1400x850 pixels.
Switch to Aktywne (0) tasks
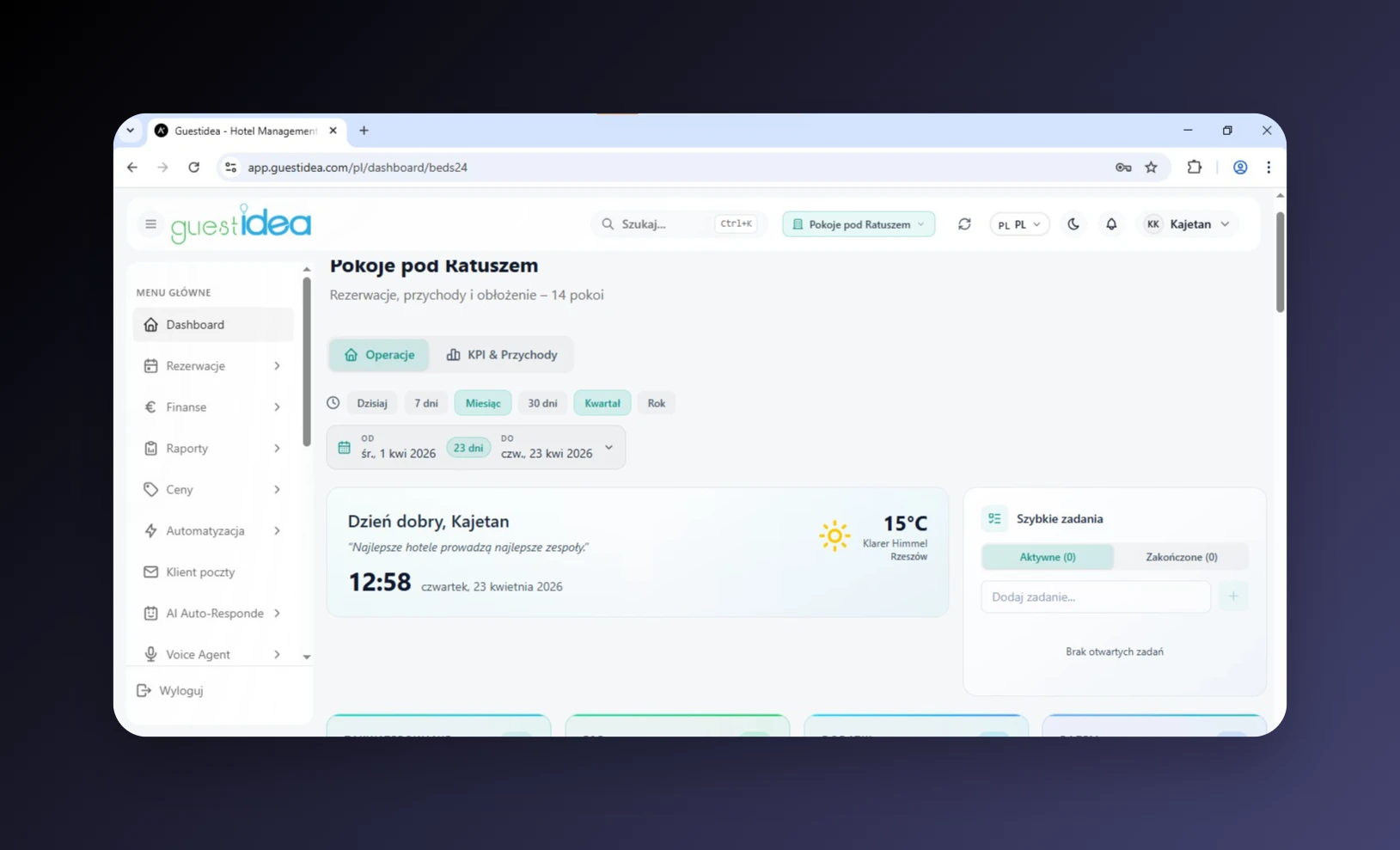click(x=1048, y=557)
